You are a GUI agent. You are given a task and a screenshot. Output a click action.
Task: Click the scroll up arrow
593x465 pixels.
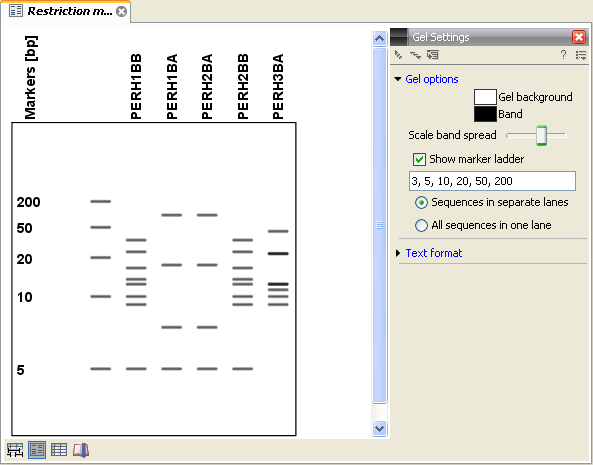[379, 39]
